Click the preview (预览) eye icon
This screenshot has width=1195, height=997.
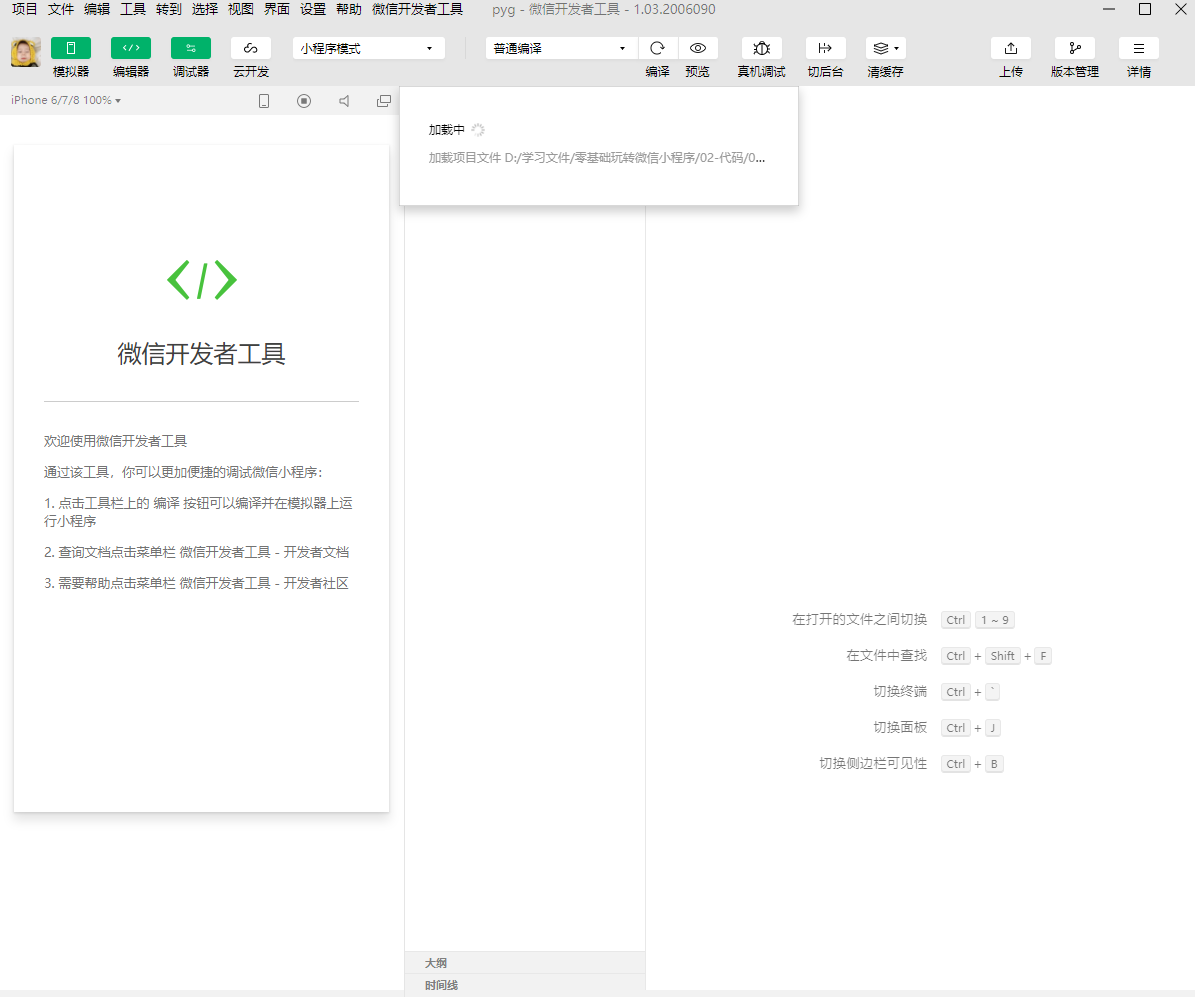[697, 48]
